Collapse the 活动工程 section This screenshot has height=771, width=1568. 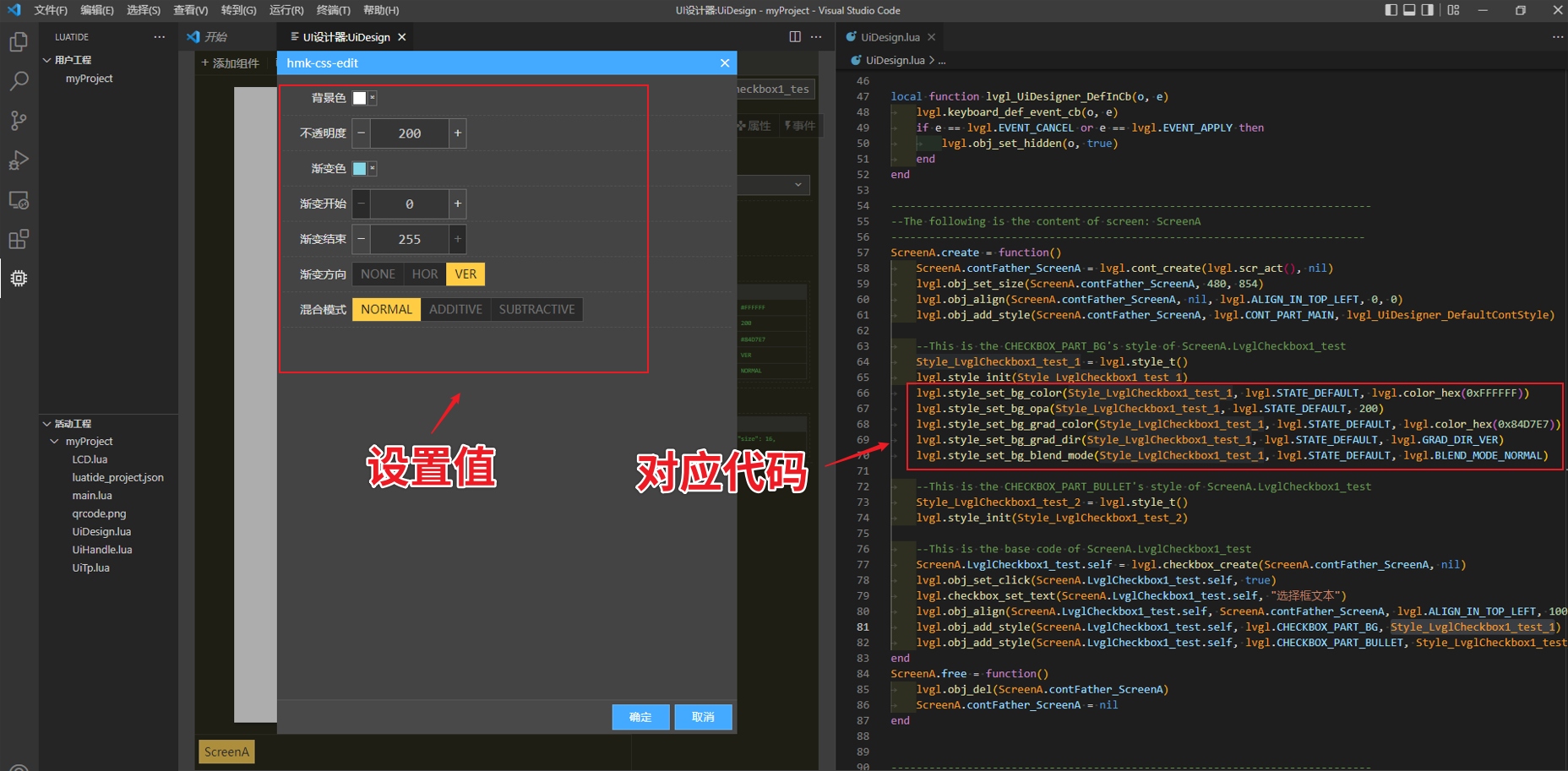47,424
